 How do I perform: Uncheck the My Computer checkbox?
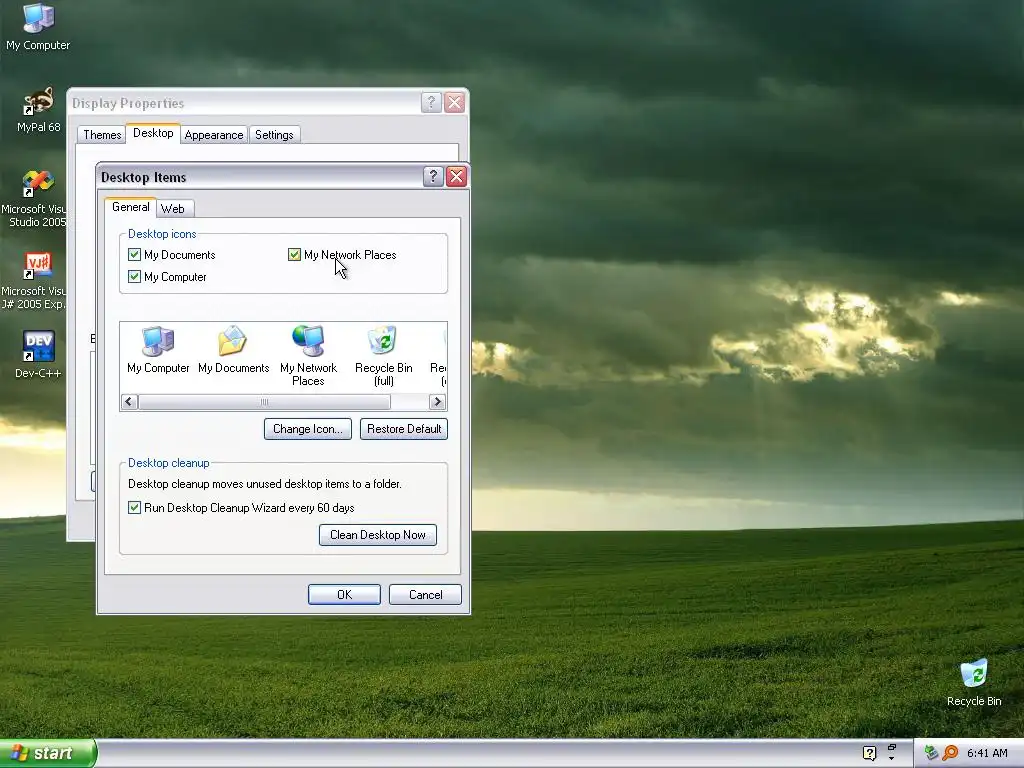click(135, 277)
